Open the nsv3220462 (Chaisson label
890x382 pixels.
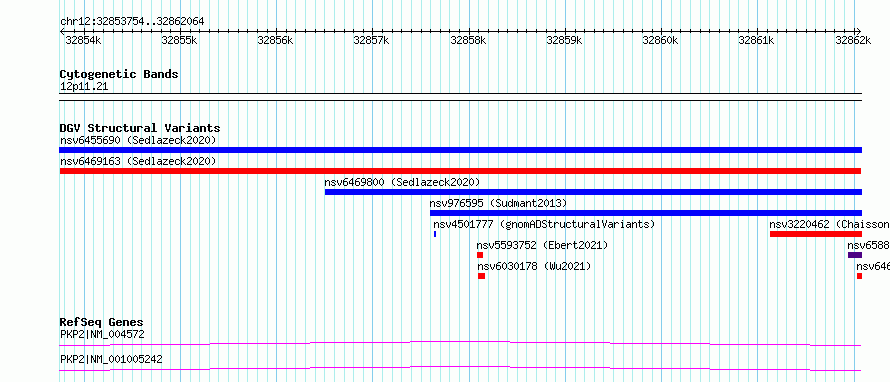point(829,224)
